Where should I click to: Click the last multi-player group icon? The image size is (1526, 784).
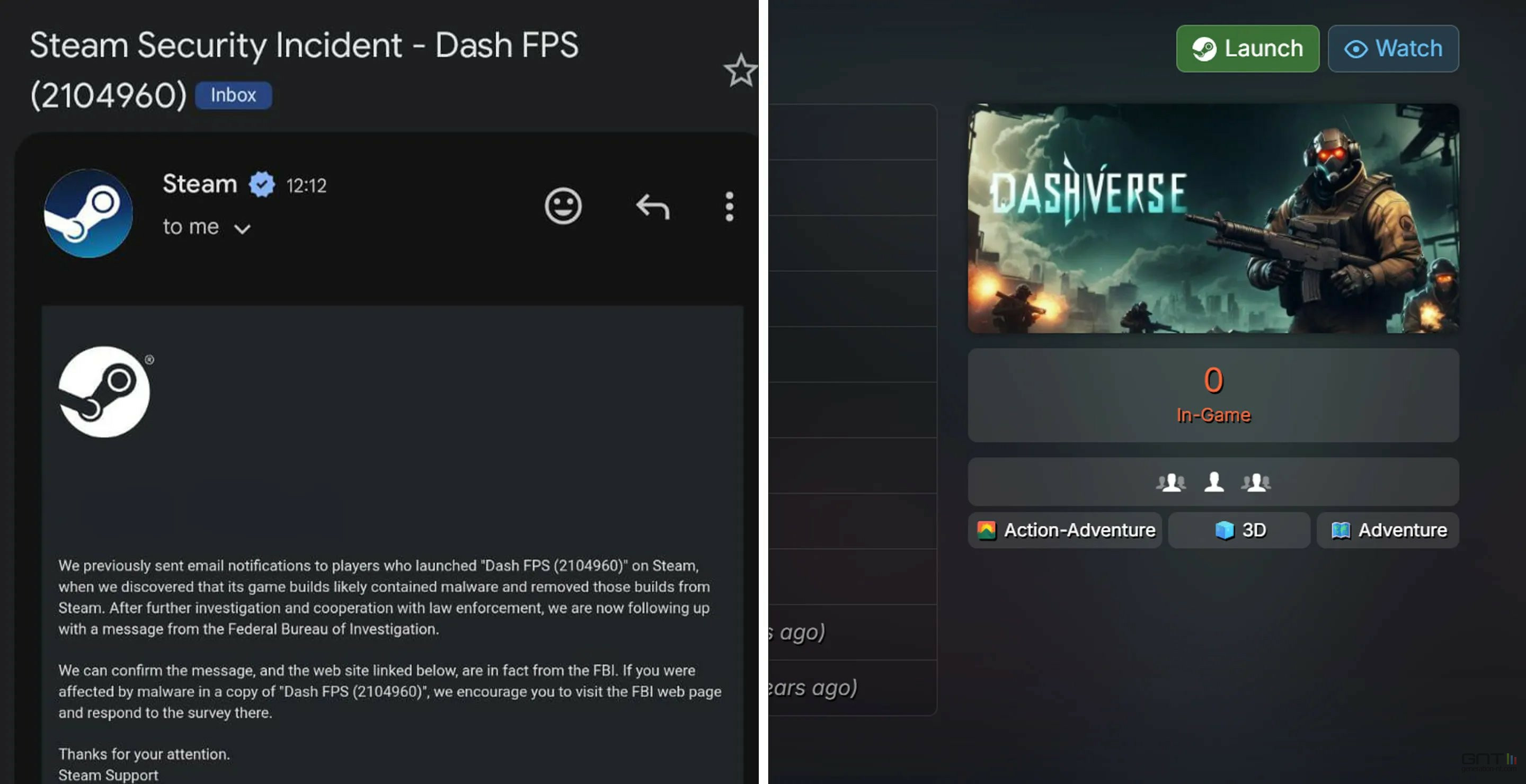click(1255, 482)
